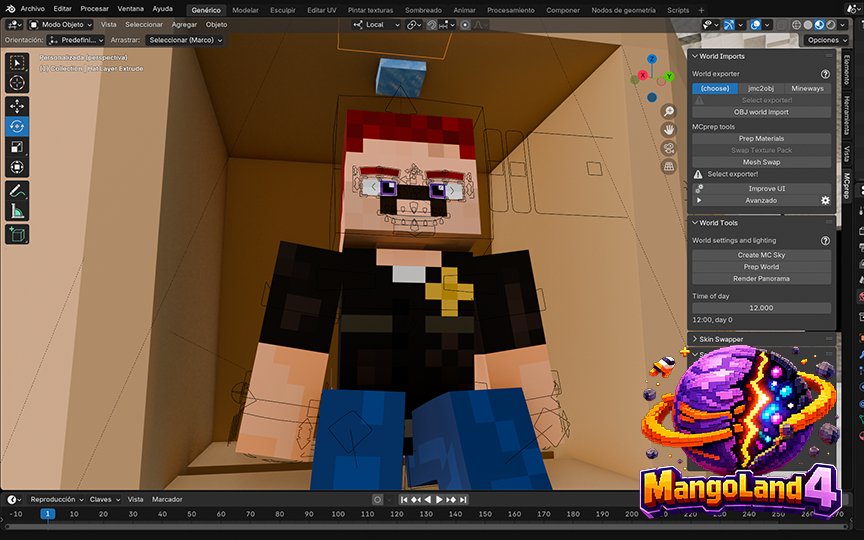Toggle proportional editing in header
864x540 pixels.
point(465,25)
